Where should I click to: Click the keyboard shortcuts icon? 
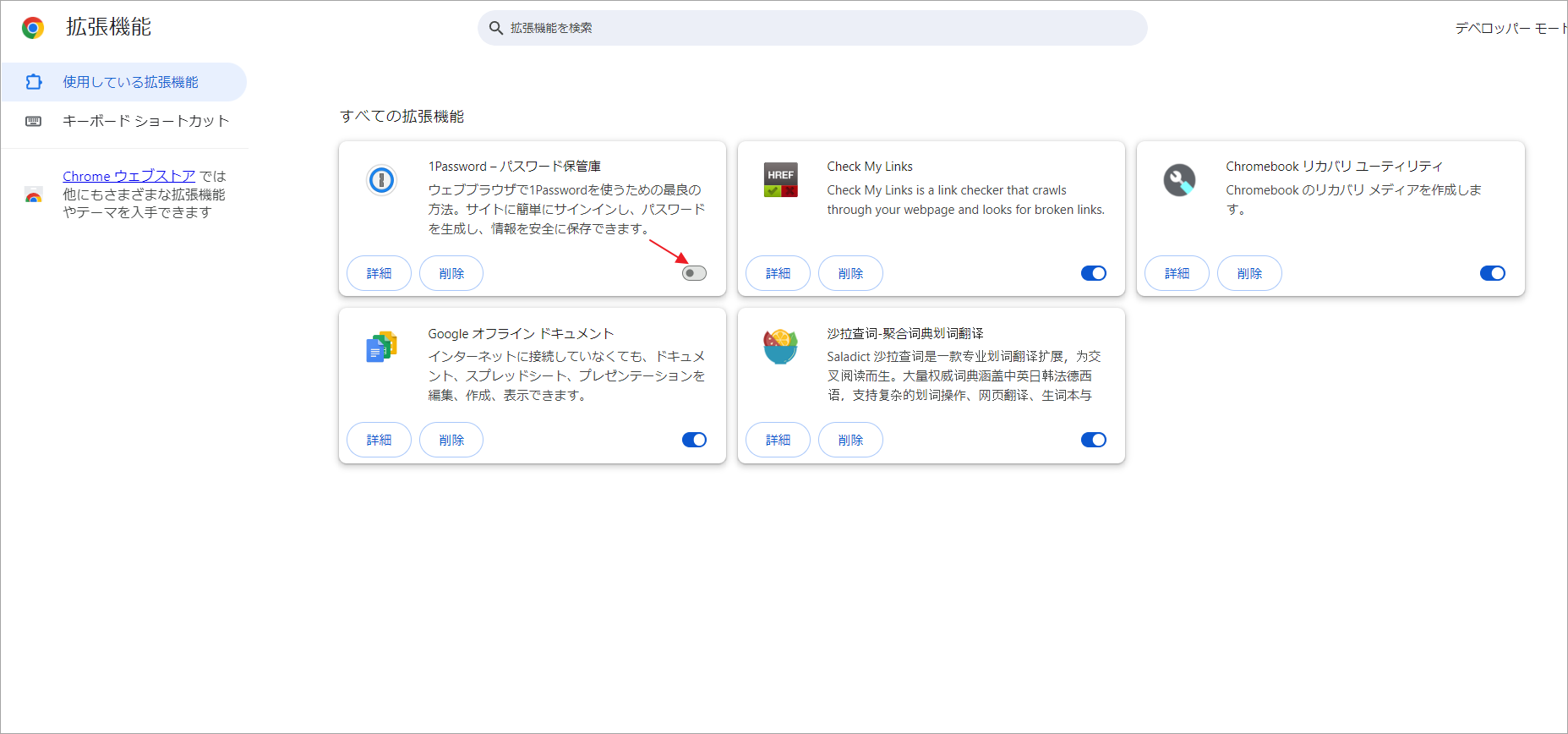(34, 121)
